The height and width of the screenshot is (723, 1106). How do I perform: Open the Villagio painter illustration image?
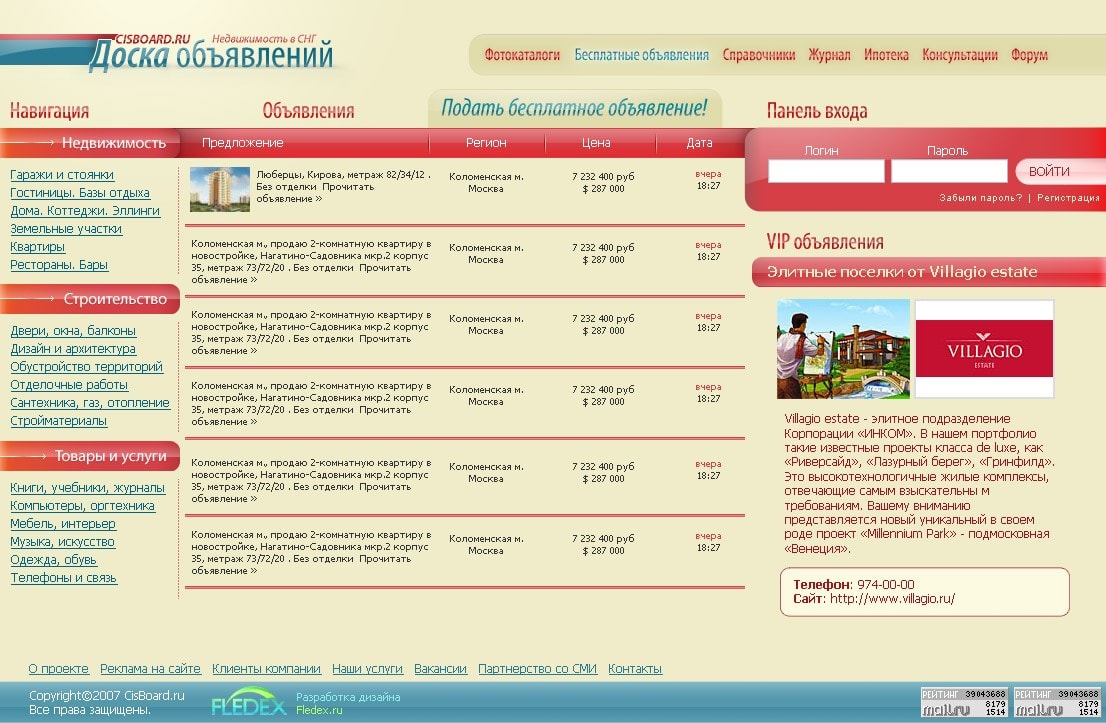tap(843, 349)
